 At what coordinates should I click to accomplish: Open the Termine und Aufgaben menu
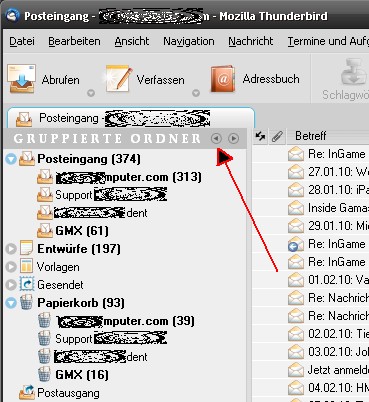point(328,41)
